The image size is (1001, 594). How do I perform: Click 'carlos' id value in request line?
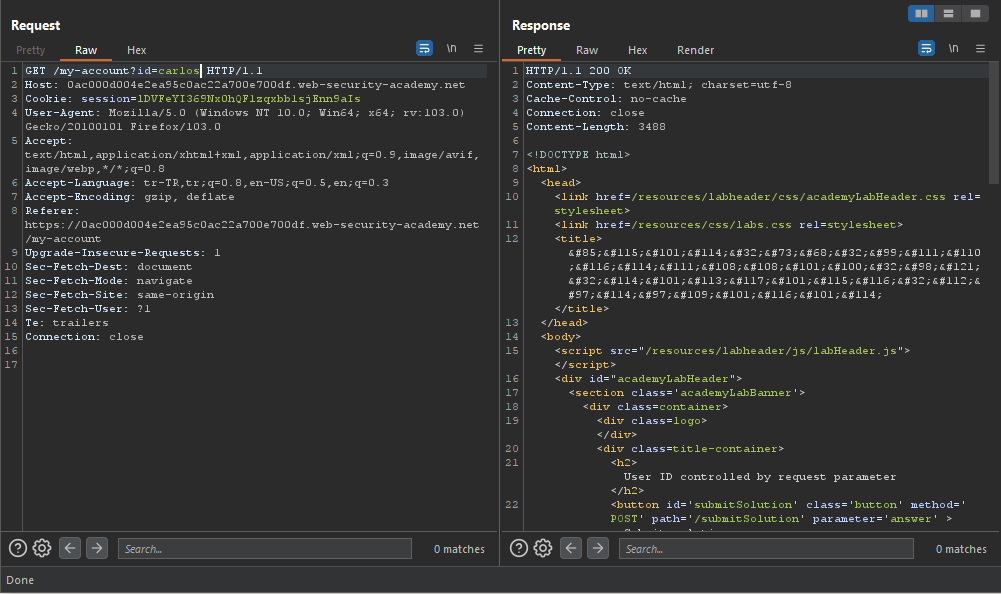click(x=179, y=71)
